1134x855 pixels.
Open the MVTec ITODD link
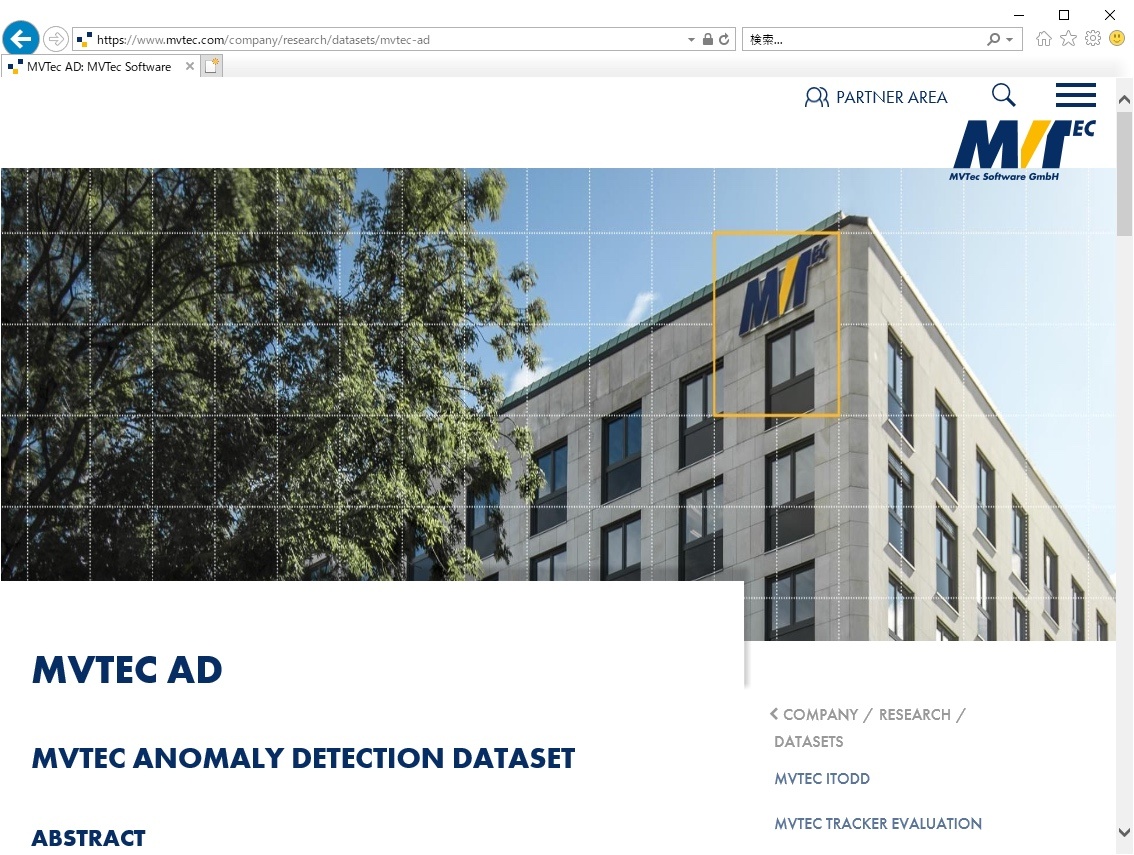coord(822,778)
